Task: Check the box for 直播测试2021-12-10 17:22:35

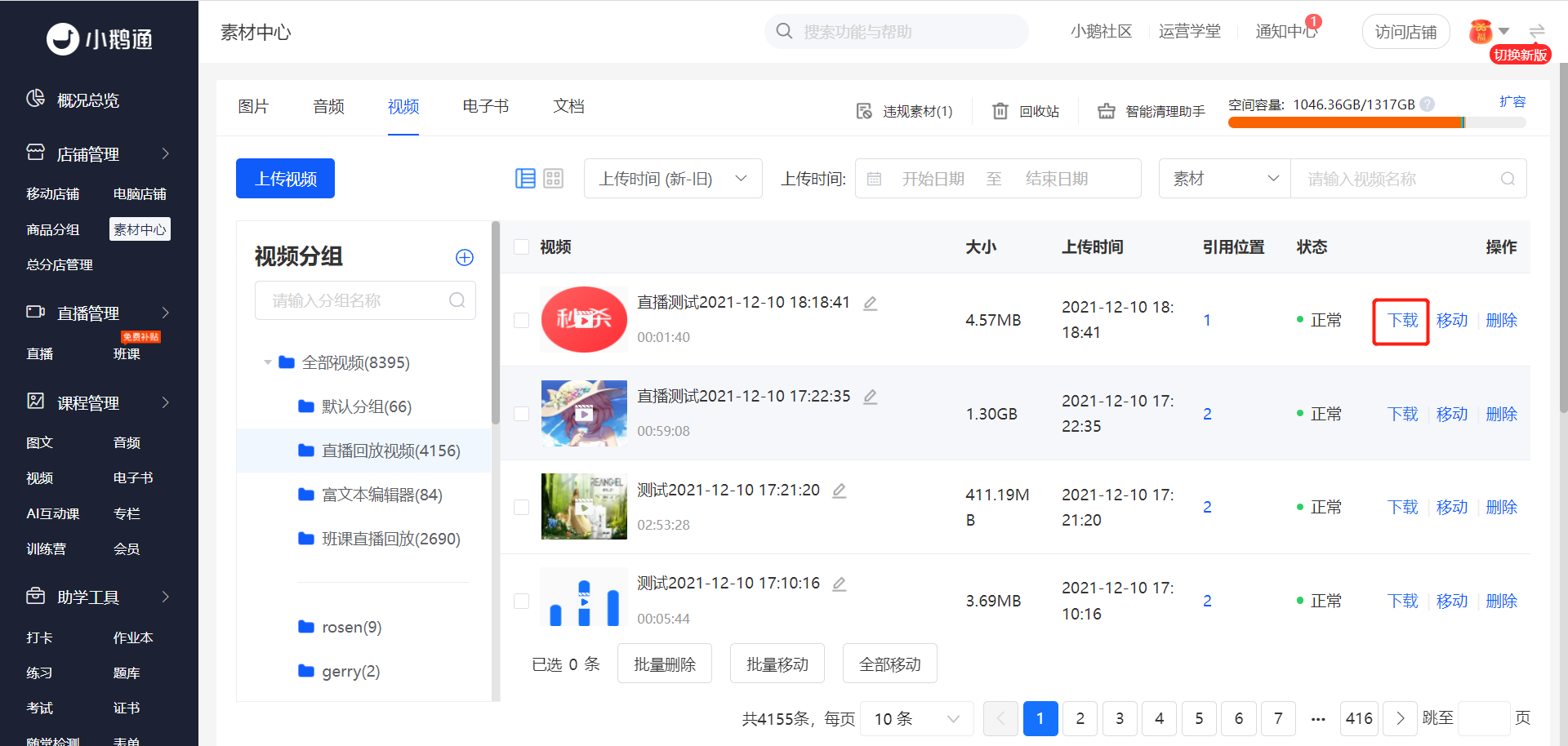Action: pyautogui.click(x=521, y=414)
